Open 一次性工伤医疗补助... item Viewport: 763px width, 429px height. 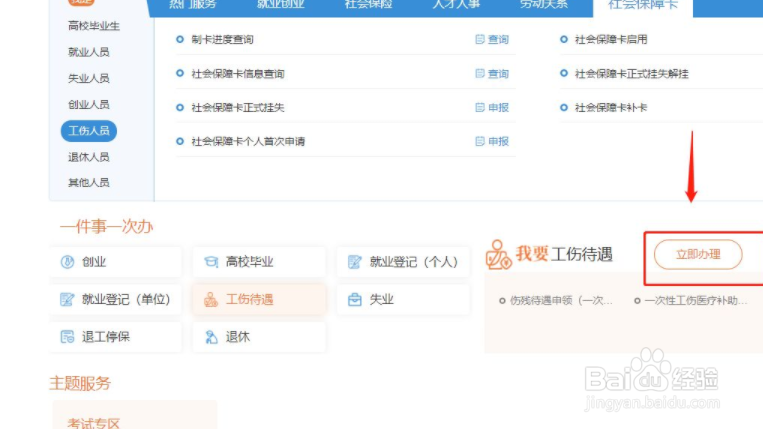tap(695, 301)
